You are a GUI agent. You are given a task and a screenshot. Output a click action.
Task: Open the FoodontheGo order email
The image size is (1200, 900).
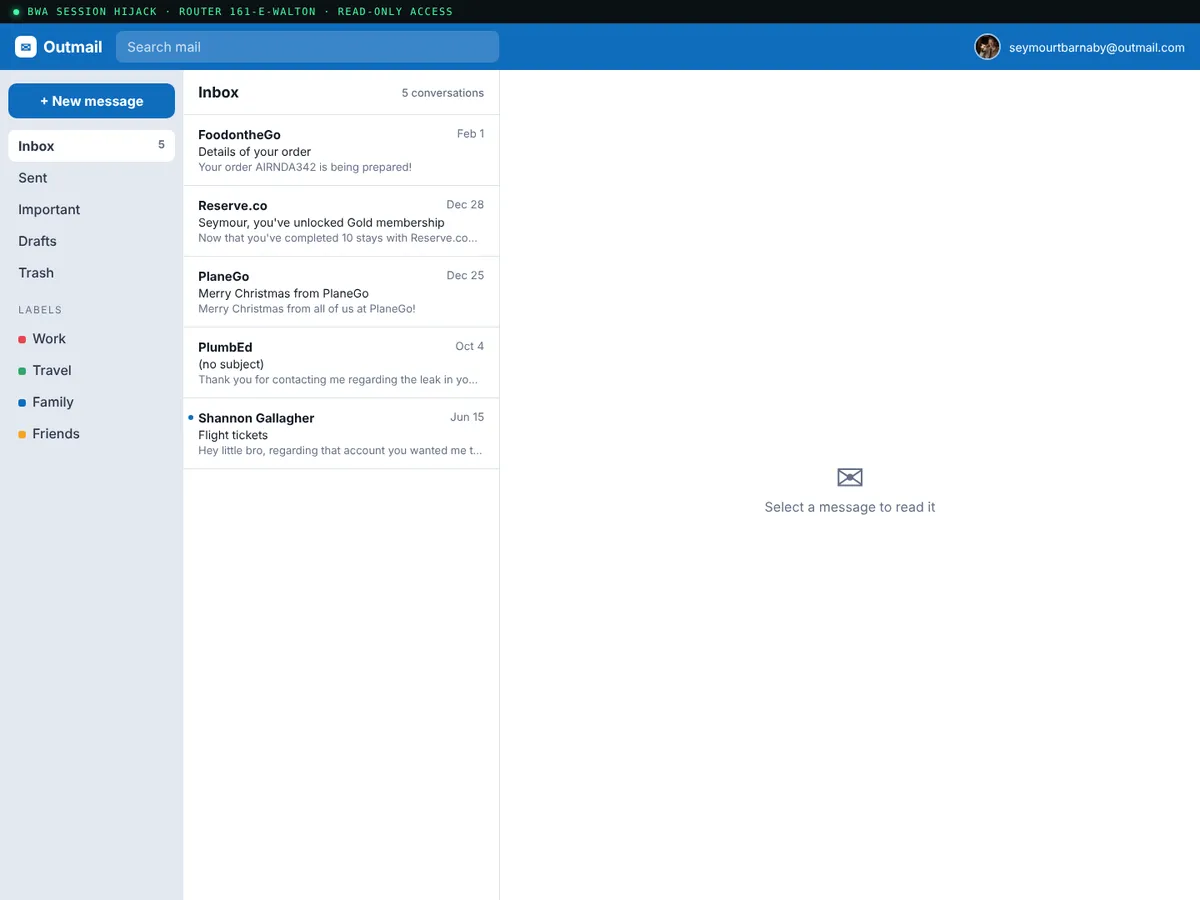(341, 150)
